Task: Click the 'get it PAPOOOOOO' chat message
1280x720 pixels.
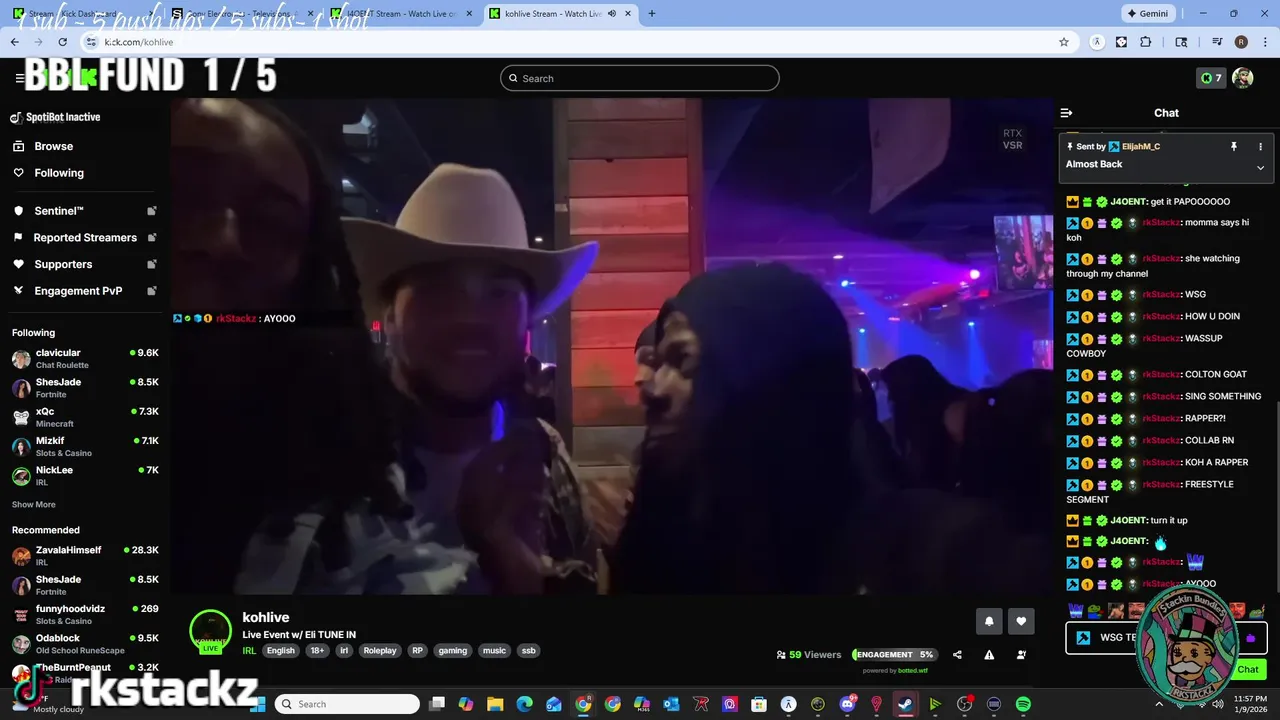Action: click(1190, 202)
